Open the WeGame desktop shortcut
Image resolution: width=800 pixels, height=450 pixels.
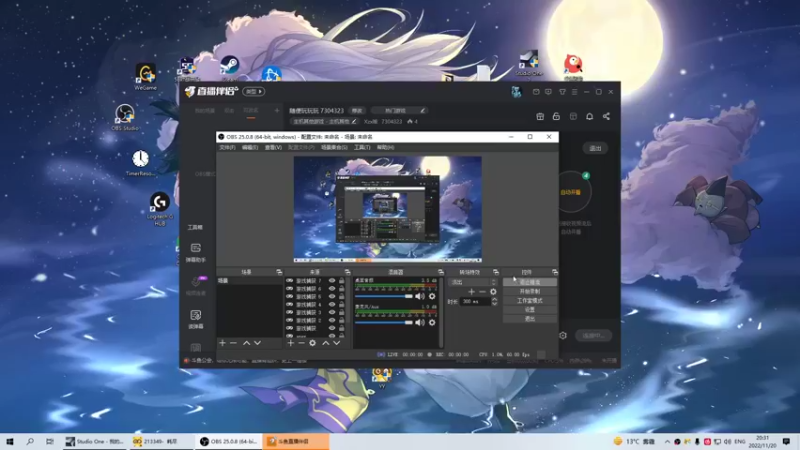tap(145, 77)
